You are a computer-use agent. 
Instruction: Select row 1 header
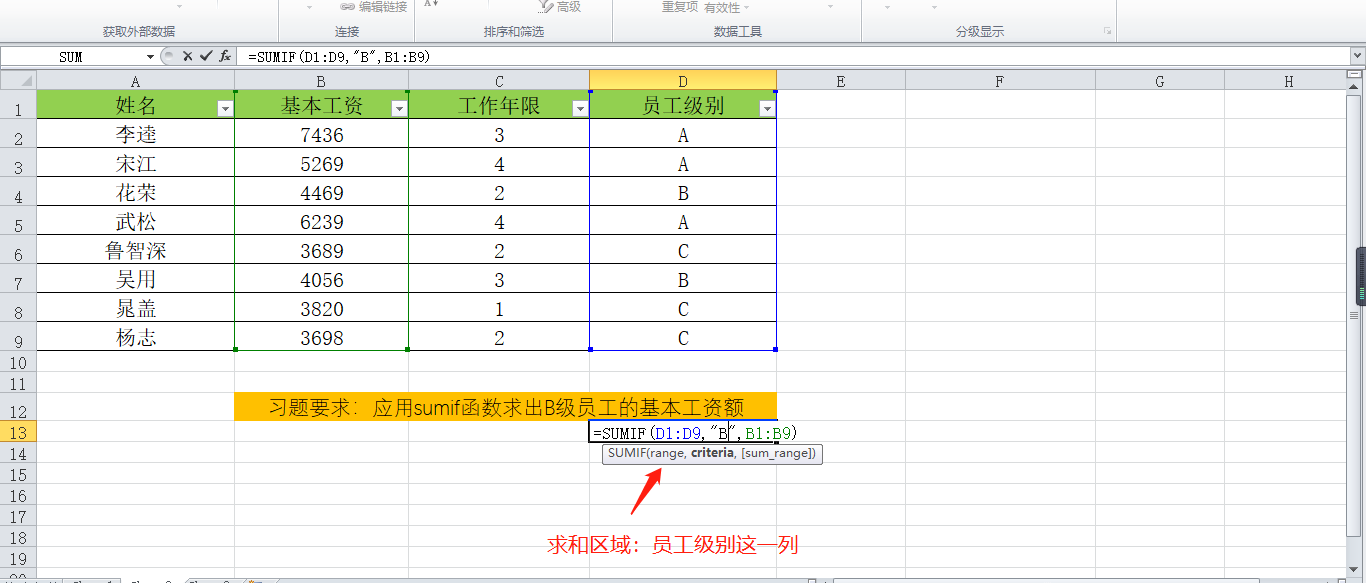click(x=18, y=106)
